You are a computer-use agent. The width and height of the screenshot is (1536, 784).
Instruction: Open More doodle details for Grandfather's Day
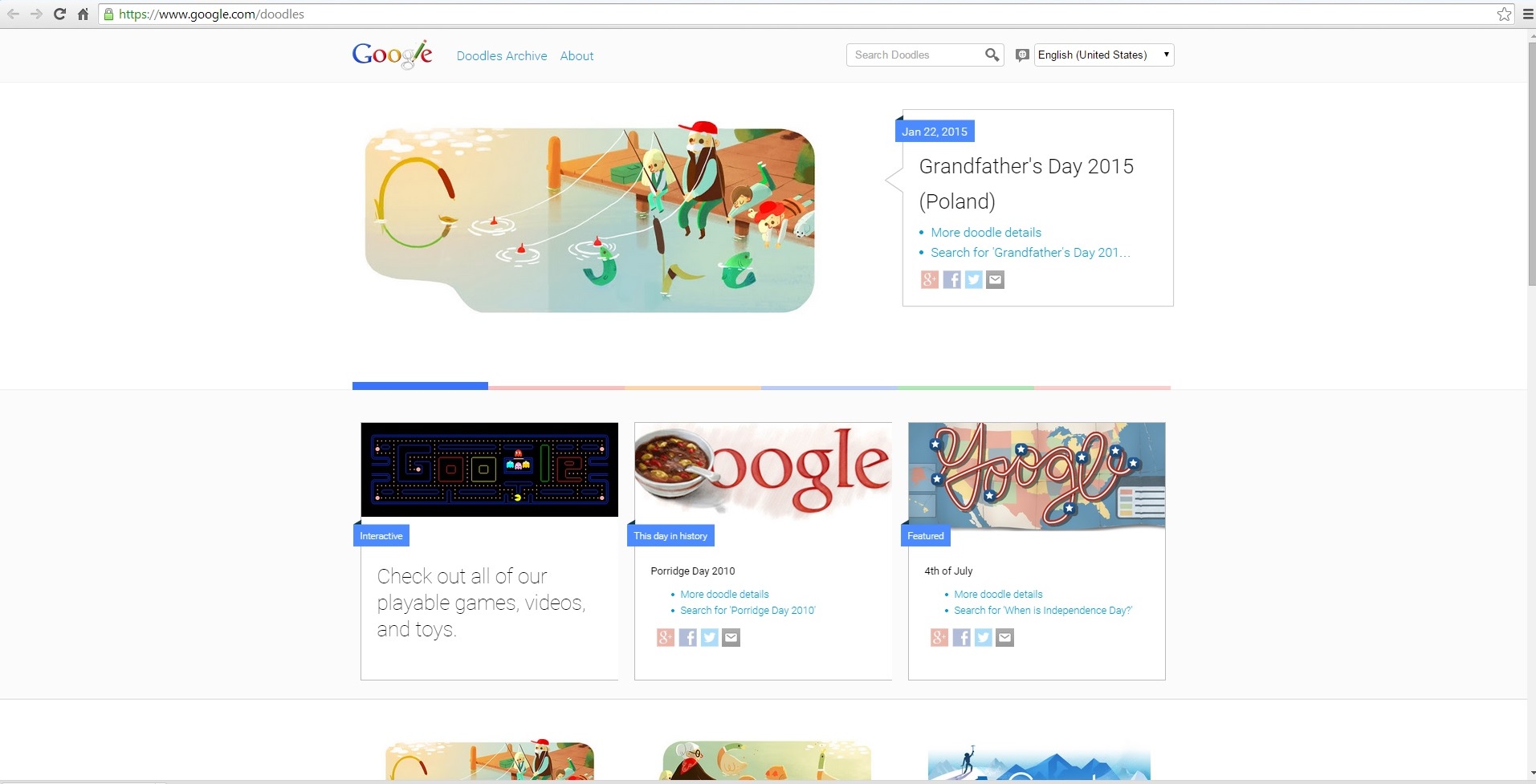click(986, 232)
